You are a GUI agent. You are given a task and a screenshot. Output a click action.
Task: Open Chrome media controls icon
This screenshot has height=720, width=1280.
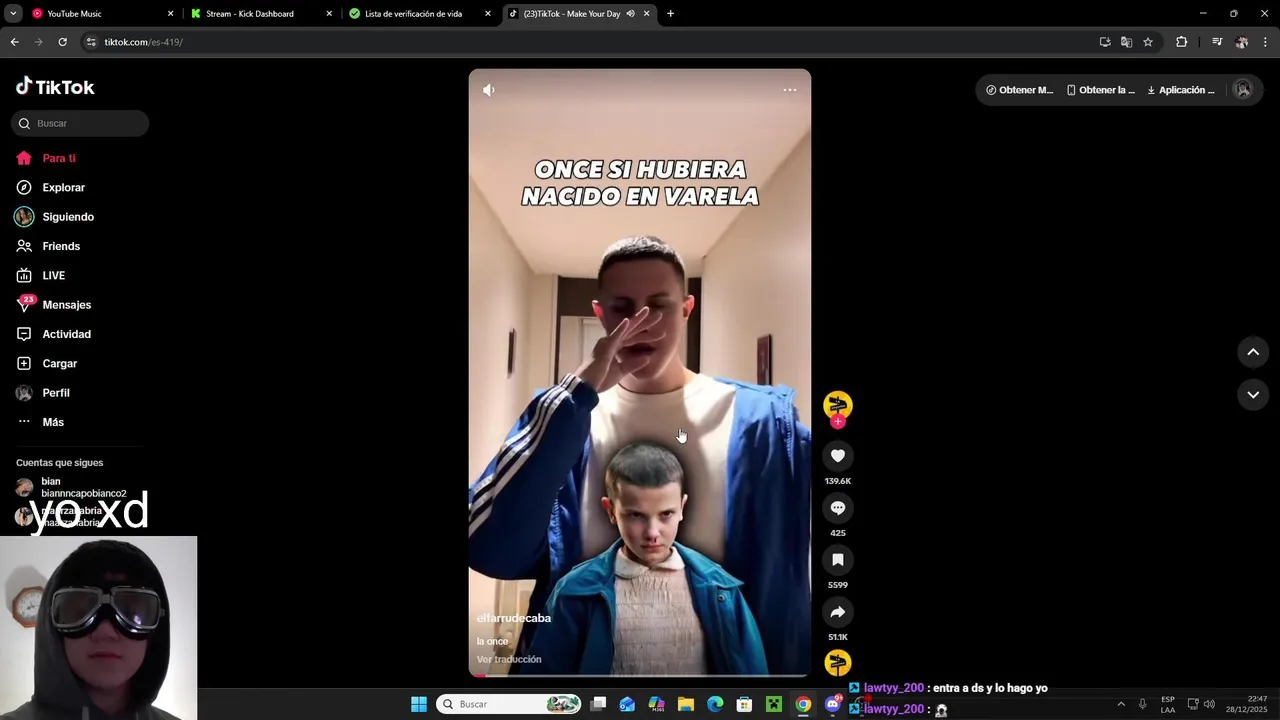(1217, 42)
